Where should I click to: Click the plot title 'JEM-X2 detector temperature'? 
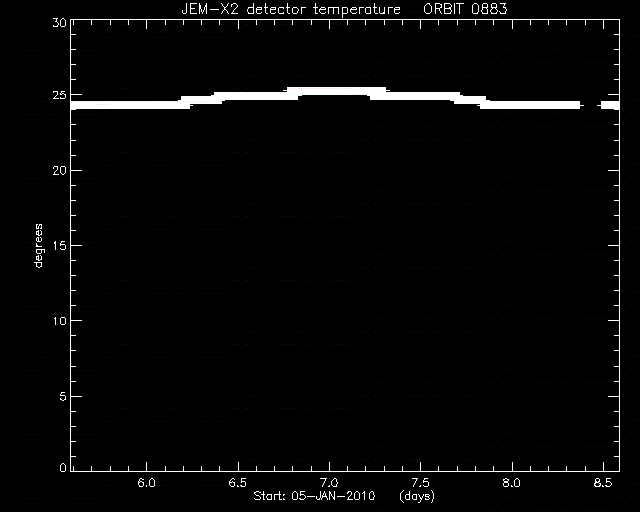(x=291, y=9)
